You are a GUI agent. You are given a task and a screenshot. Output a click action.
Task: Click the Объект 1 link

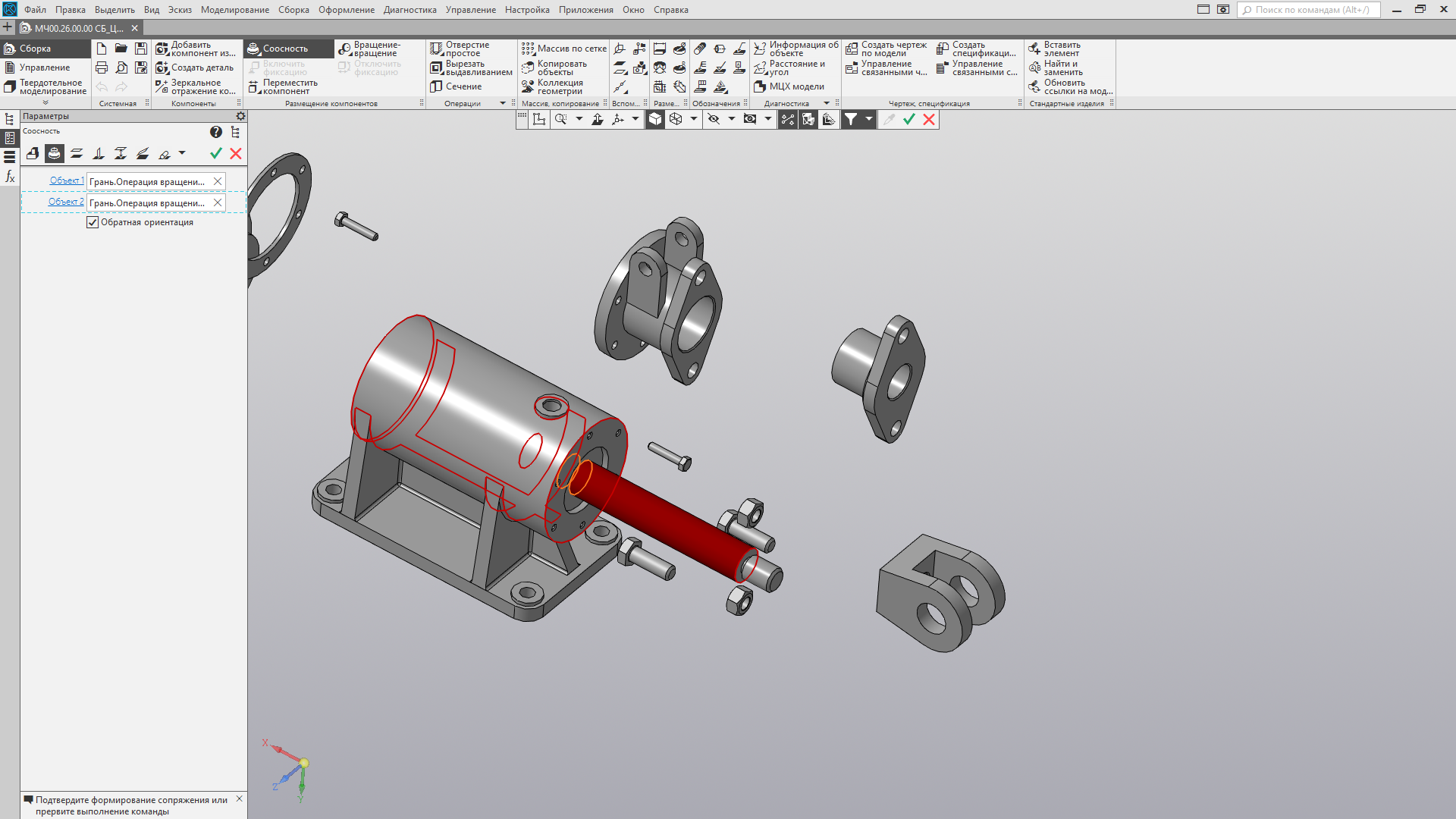(x=67, y=180)
